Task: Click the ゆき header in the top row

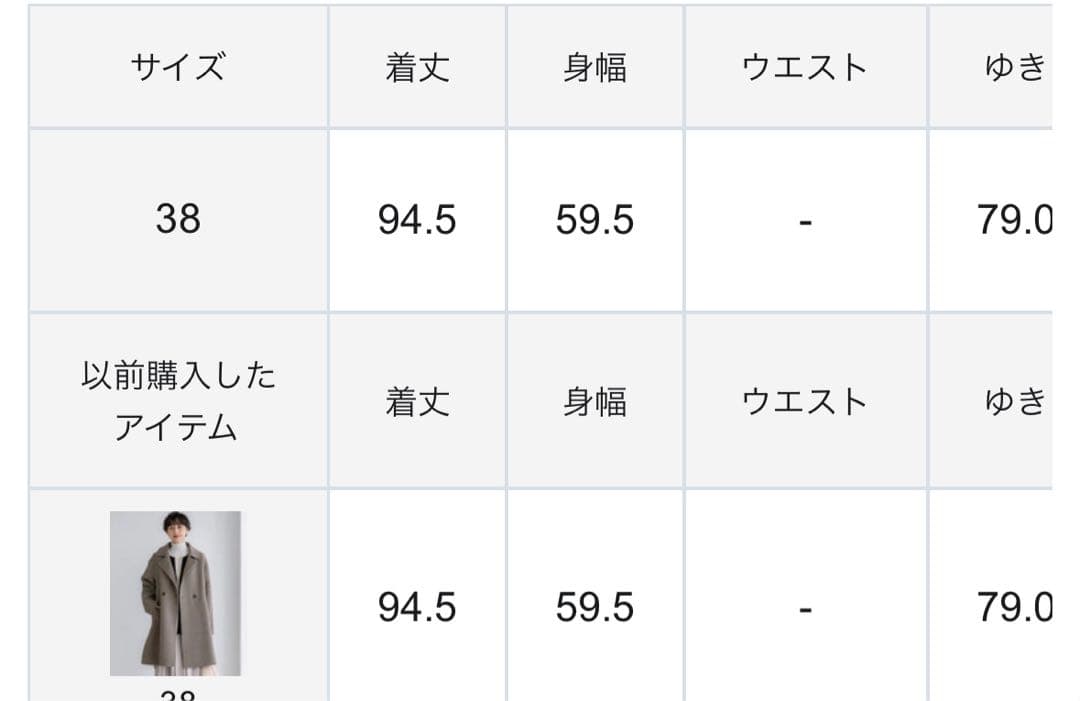Action: click(x=1014, y=68)
